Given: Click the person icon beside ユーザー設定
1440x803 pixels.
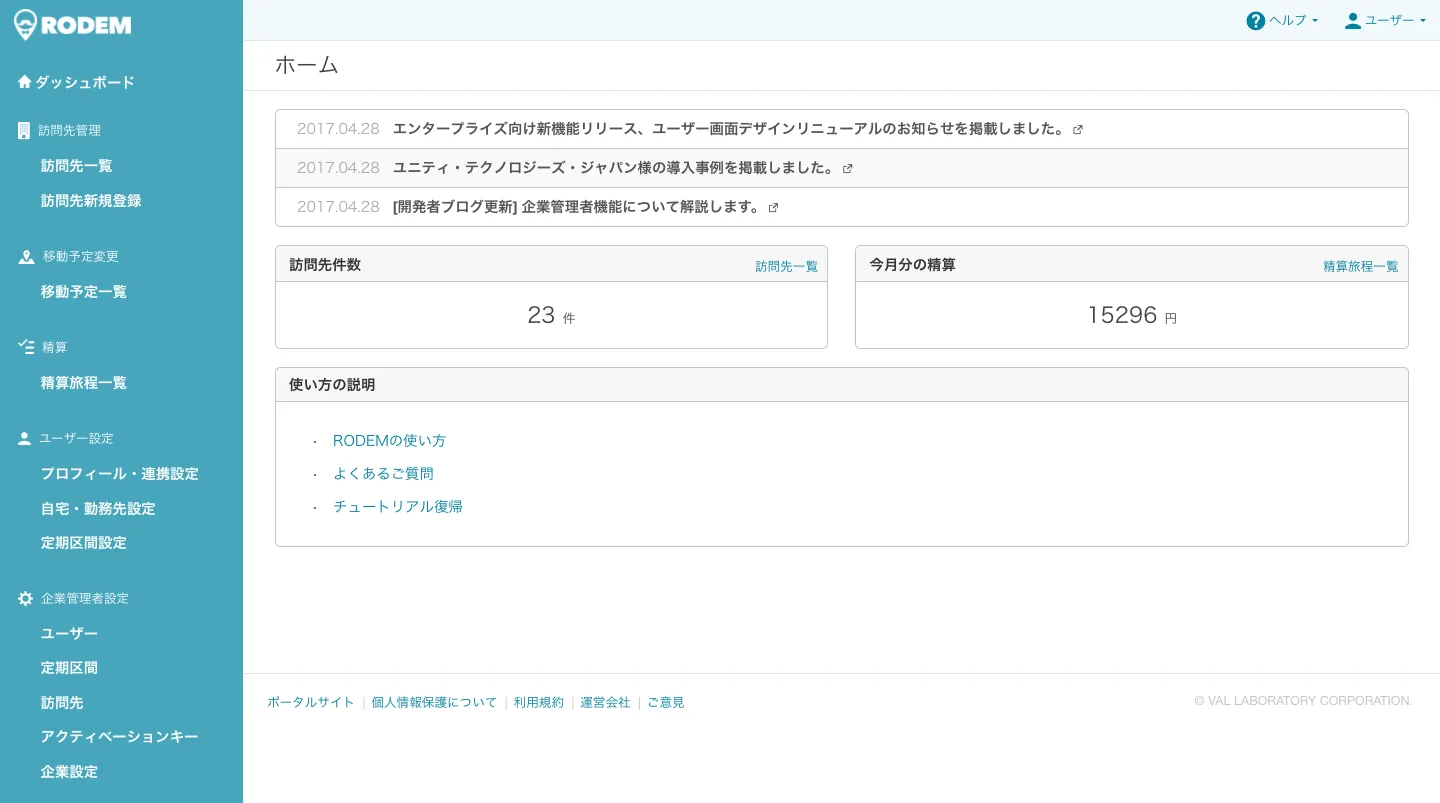Looking at the screenshot, I should pos(25,438).
